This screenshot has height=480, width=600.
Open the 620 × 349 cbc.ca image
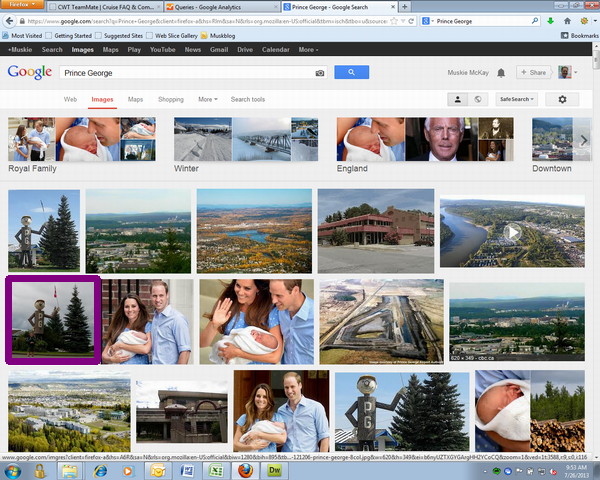point(517,322)
